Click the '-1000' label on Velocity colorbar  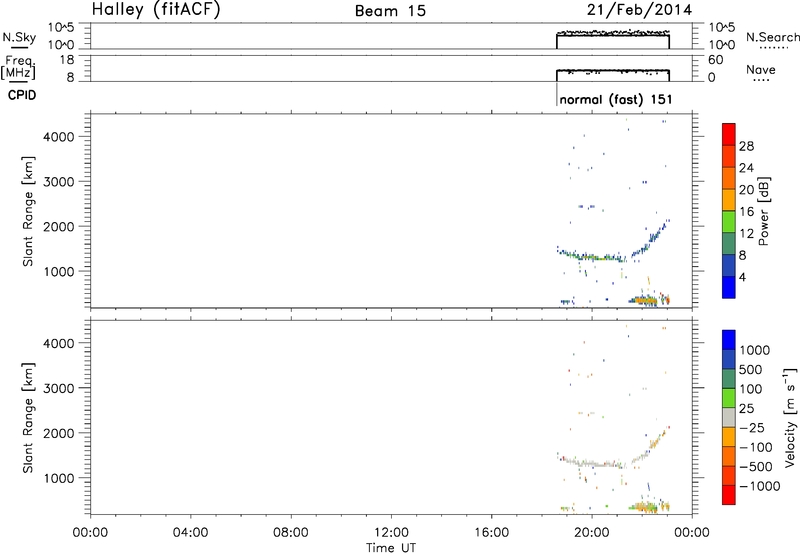759,486
